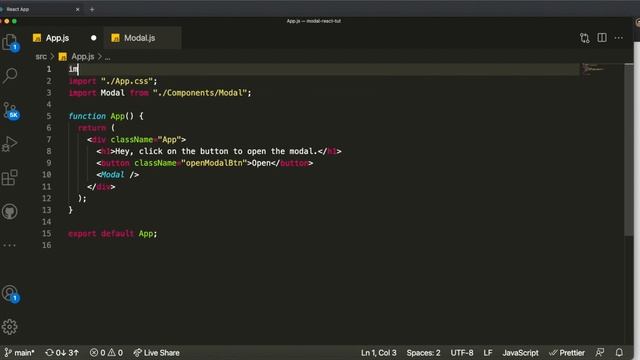
Task: Open changes compare icon in editor toolbar
Action: click(584, 38)
